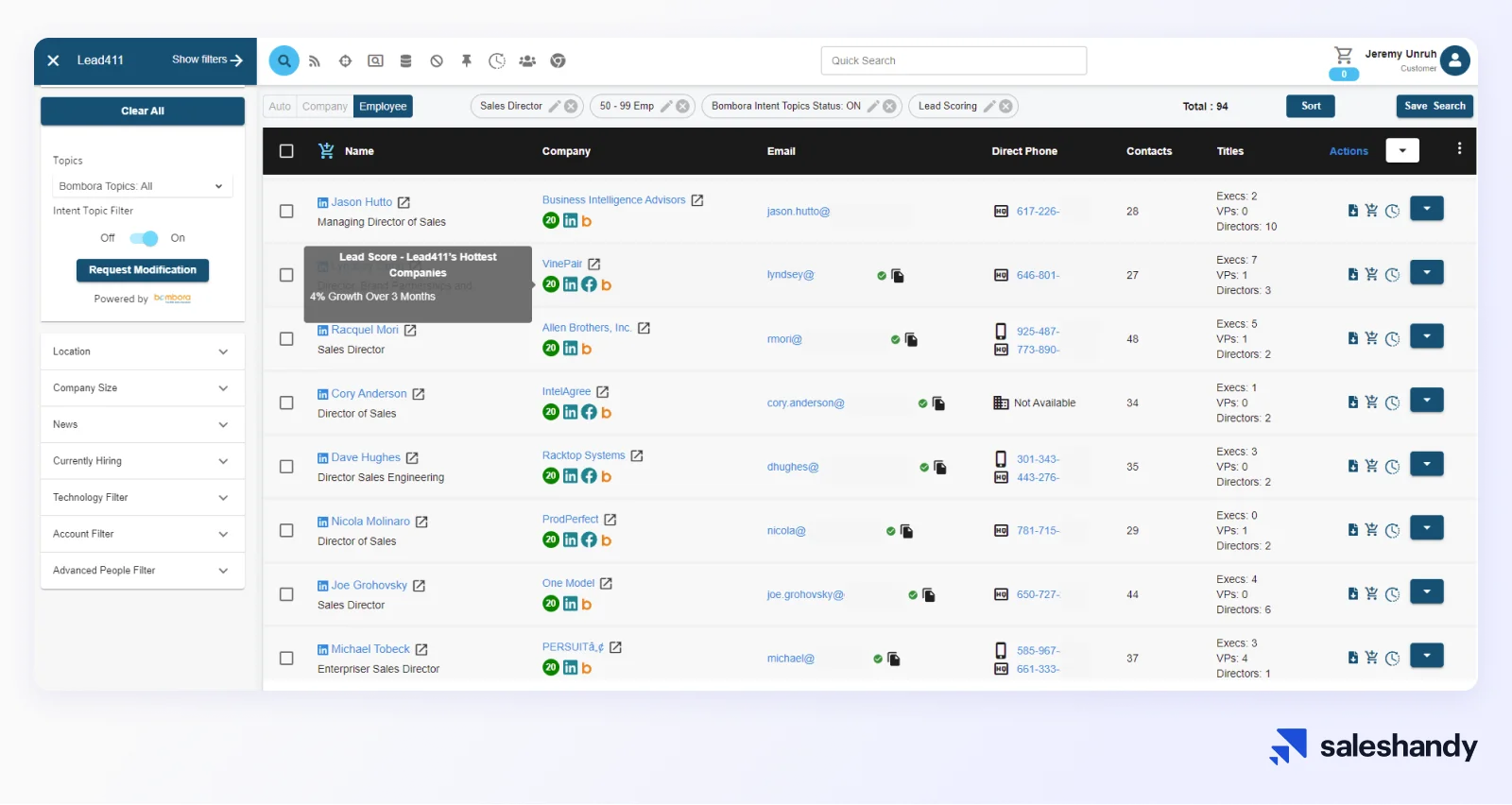Expand the Advanced People Filter section
1512x805 pixels.
click(143, 571)
